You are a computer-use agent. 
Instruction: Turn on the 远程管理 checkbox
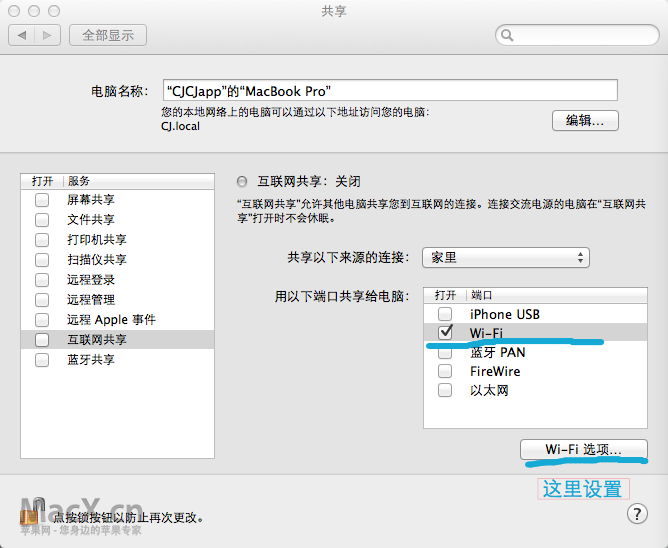pos(42,300)
